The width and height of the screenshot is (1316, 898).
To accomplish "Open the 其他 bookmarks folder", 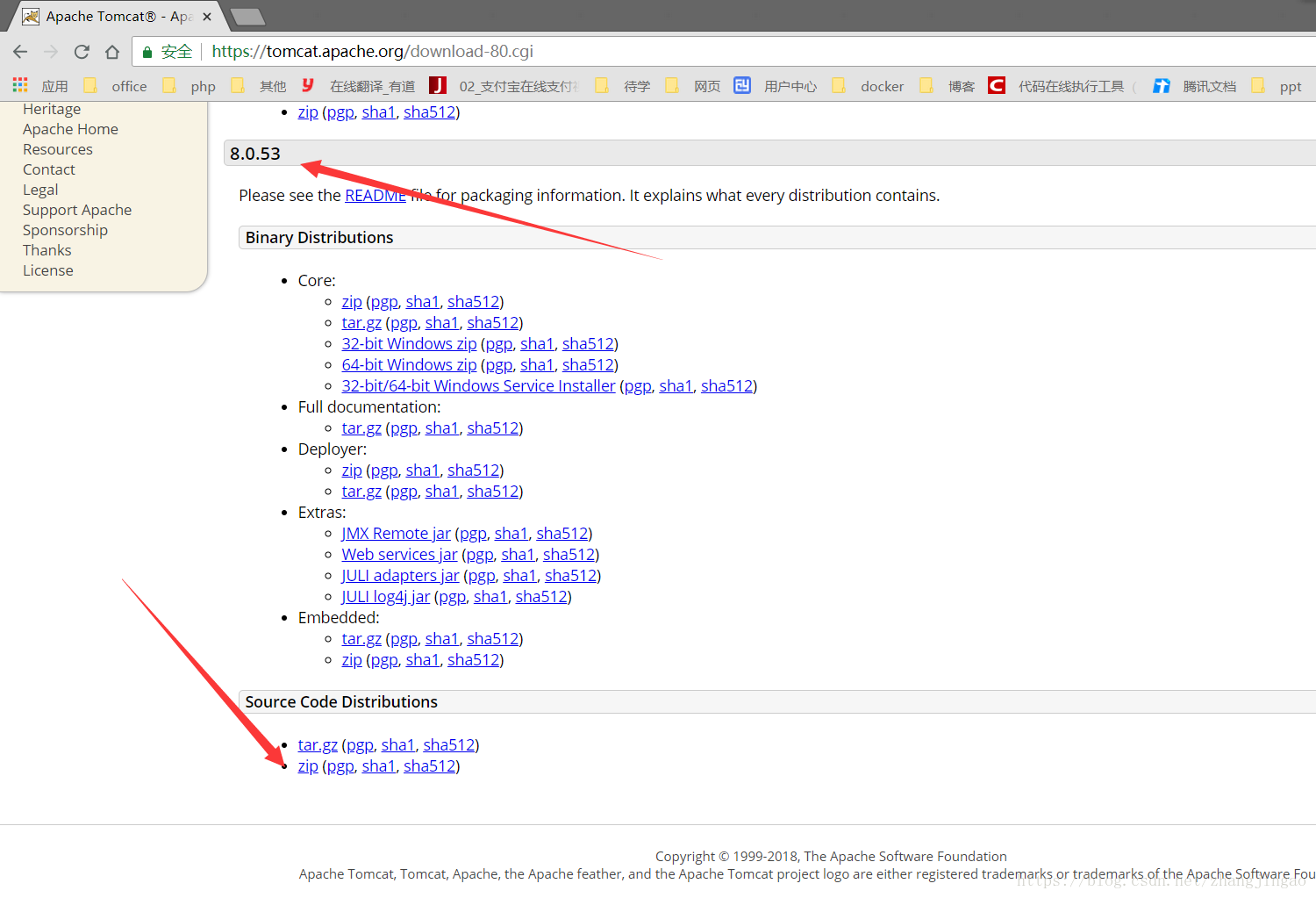I will pyautogui.click(x=259, y=86).
